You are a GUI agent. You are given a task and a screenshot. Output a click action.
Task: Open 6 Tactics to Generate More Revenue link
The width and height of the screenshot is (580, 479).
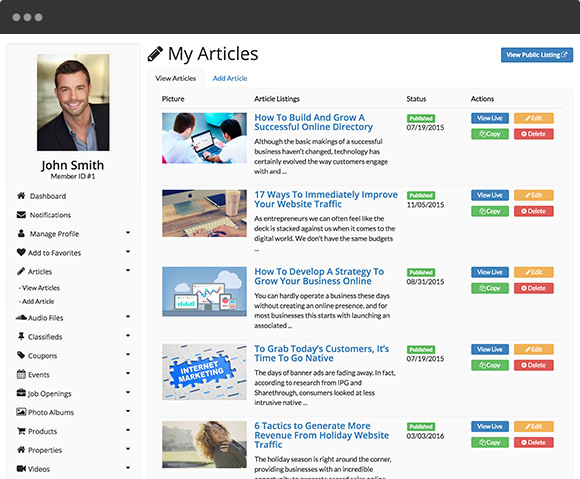click(321, 435)
